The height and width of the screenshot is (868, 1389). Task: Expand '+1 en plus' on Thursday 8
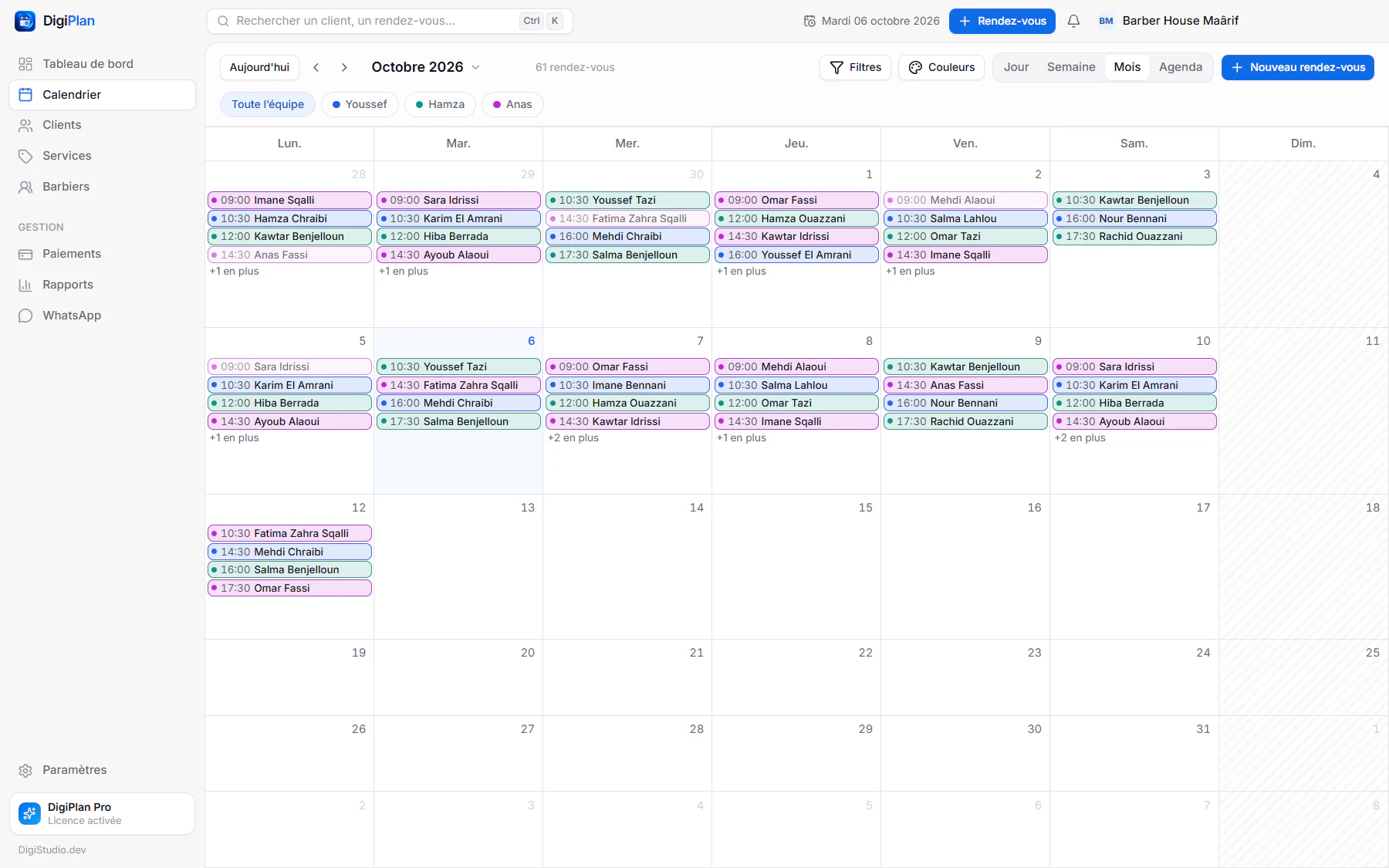point(742,438)
